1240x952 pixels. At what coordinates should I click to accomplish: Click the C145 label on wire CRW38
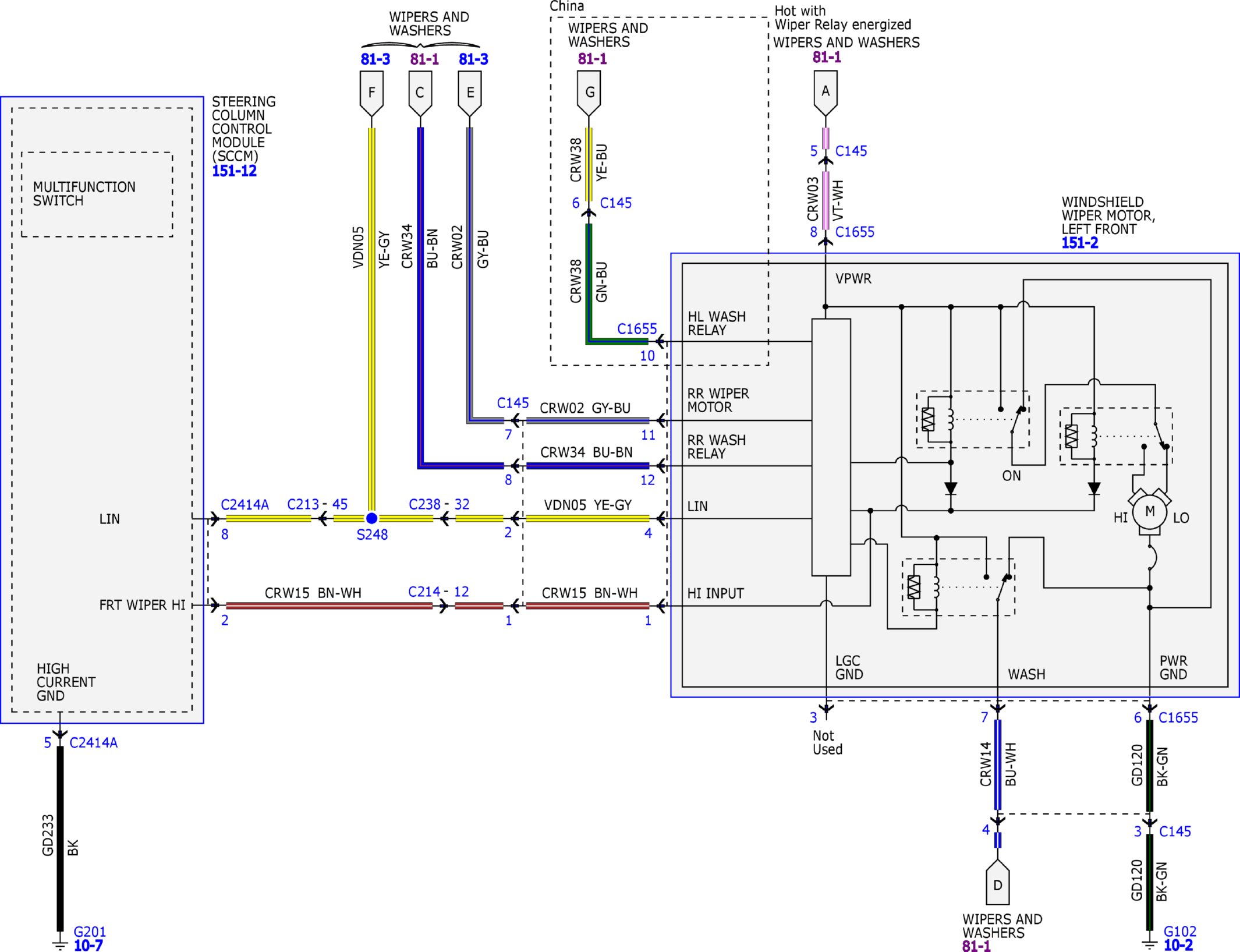(616, 203)
